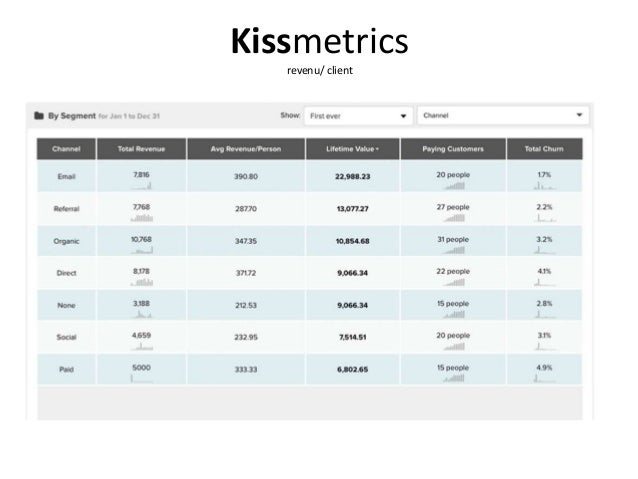Click None total revenue sparkline chart
The image size is (638, 479).
(x=141, y=315)
